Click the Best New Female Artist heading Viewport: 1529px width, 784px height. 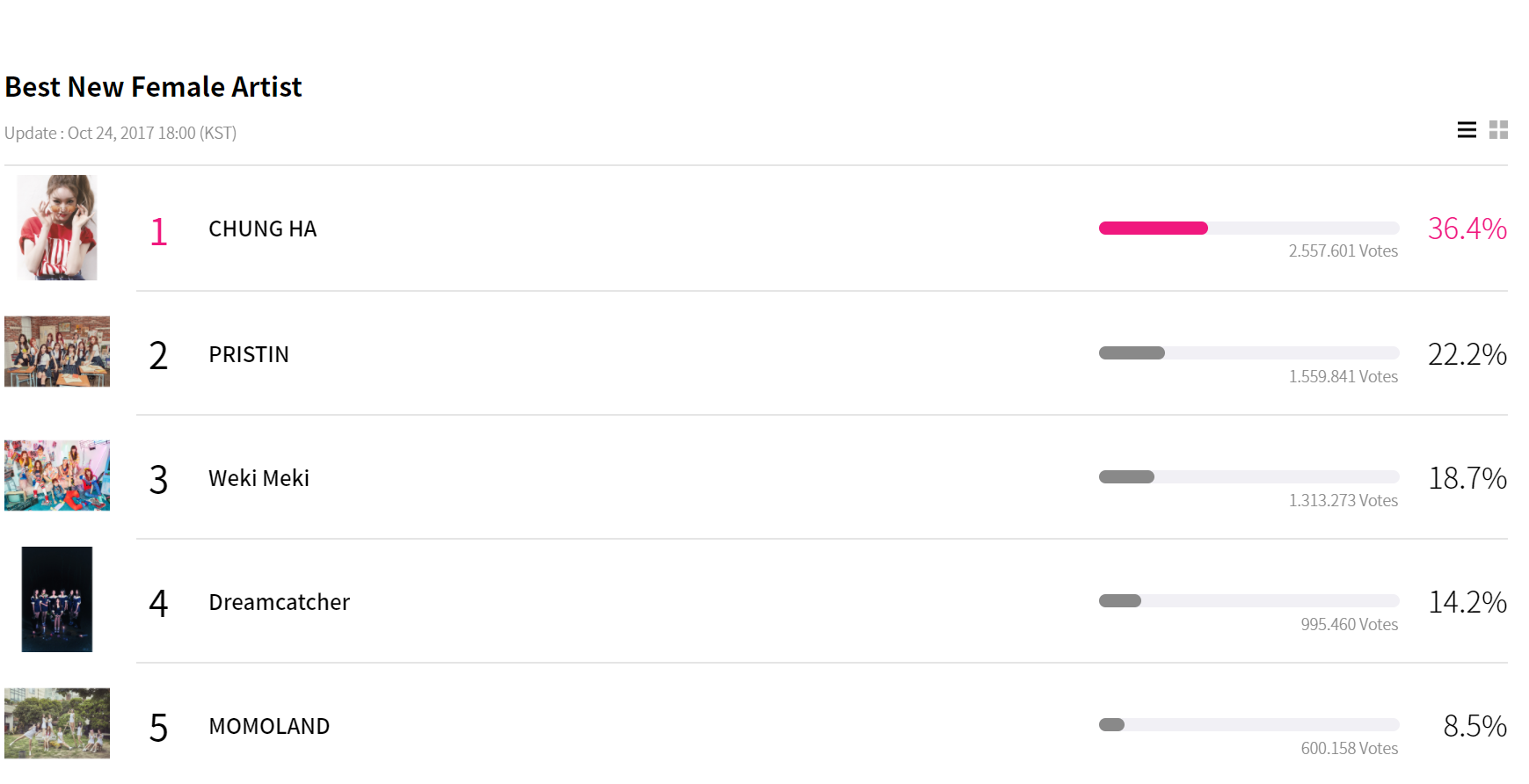[x=153, y=87]
